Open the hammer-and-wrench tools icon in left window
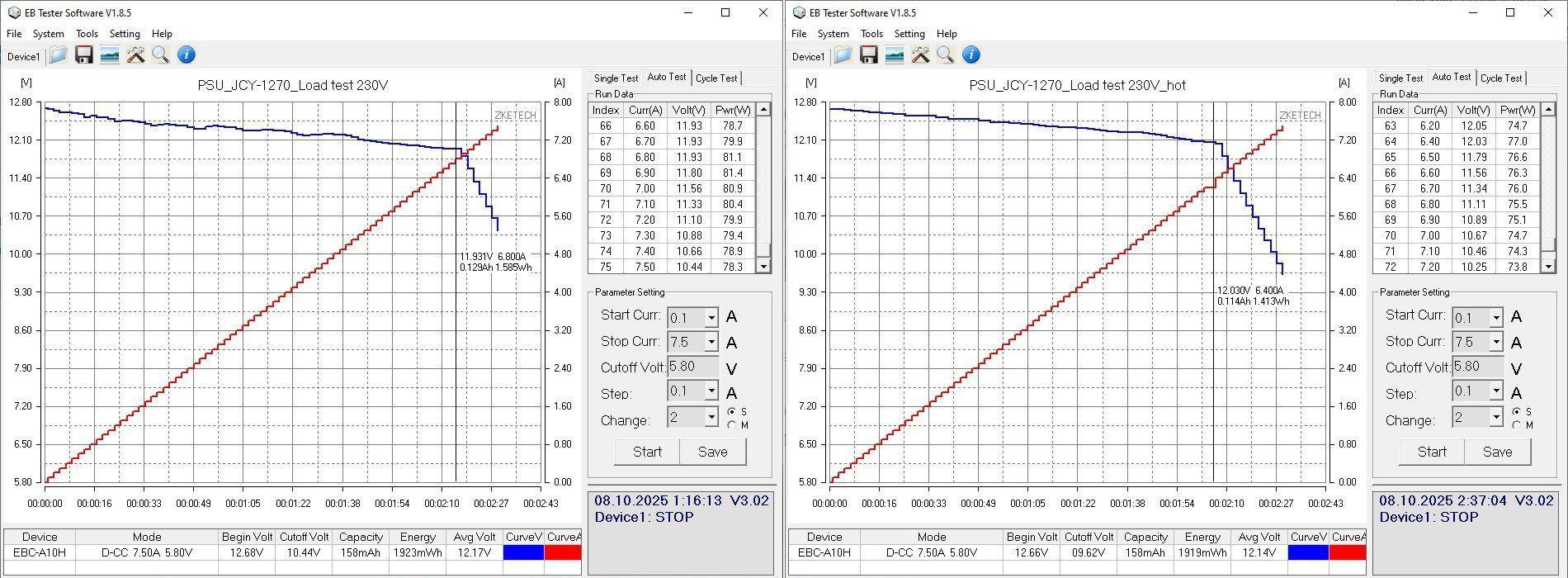Image resolution: width=1568 pixels, height=578 pixels. [x=135, y=55]
